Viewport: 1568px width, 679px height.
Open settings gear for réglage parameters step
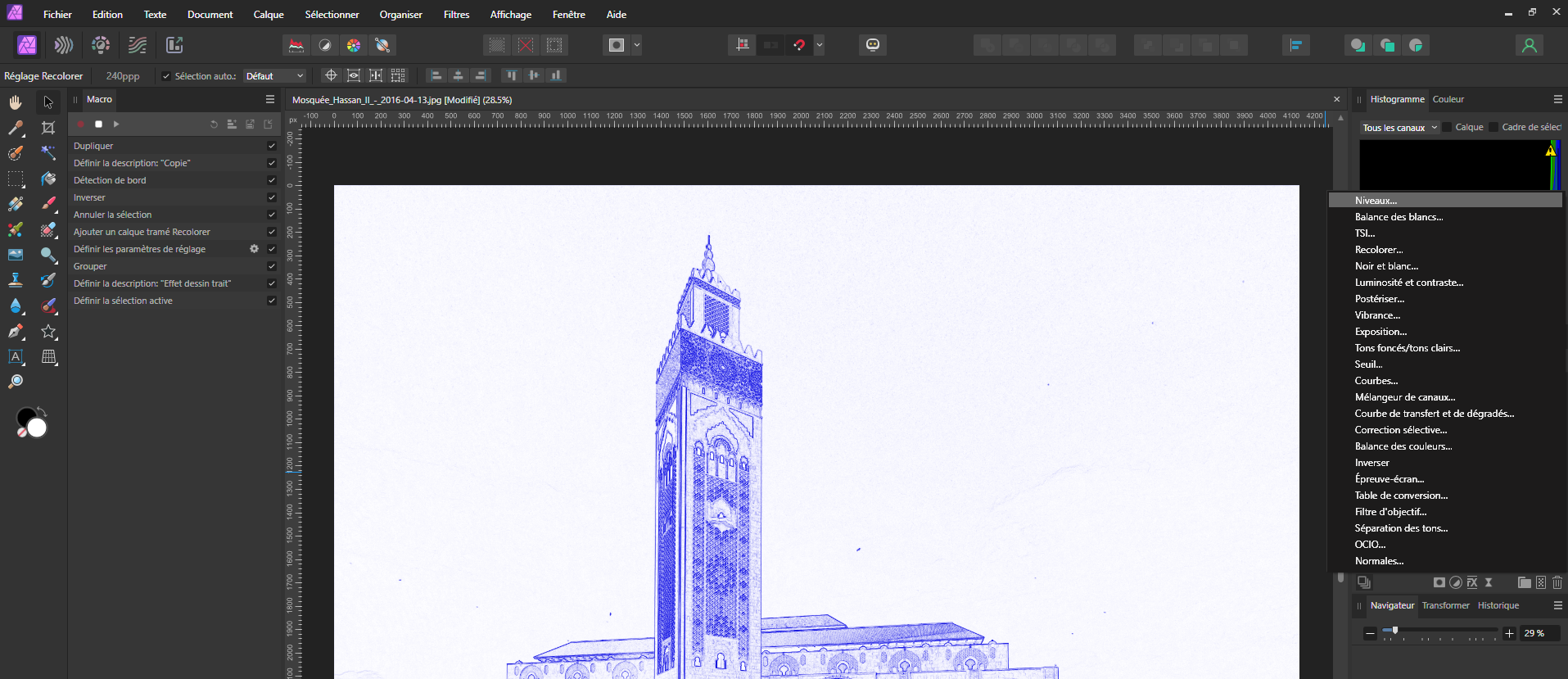(254, 249)
